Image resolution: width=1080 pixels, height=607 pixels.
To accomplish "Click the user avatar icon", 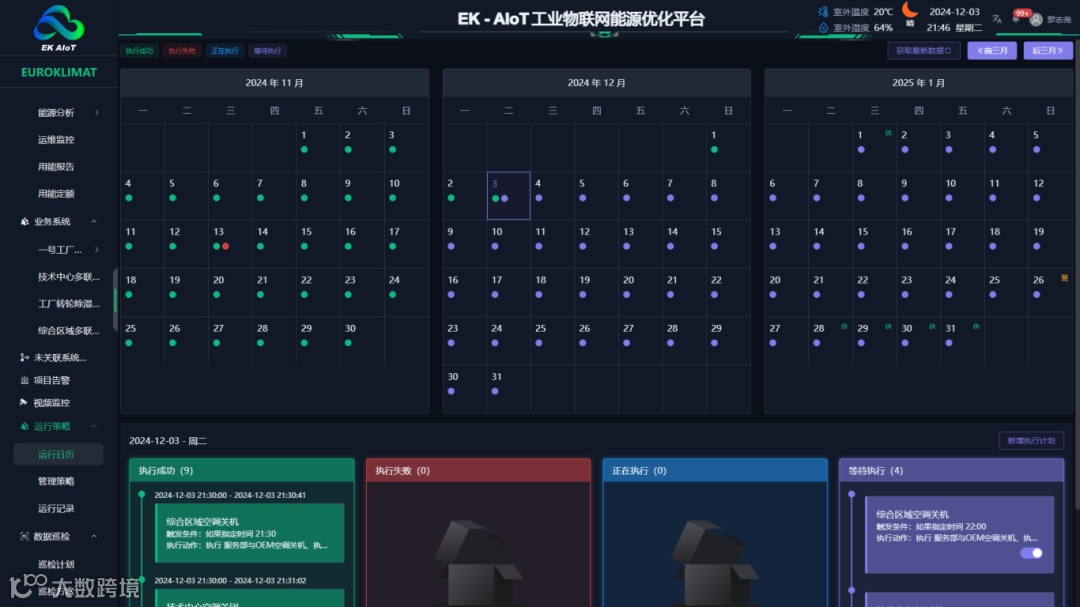I will pos(1035,20).
